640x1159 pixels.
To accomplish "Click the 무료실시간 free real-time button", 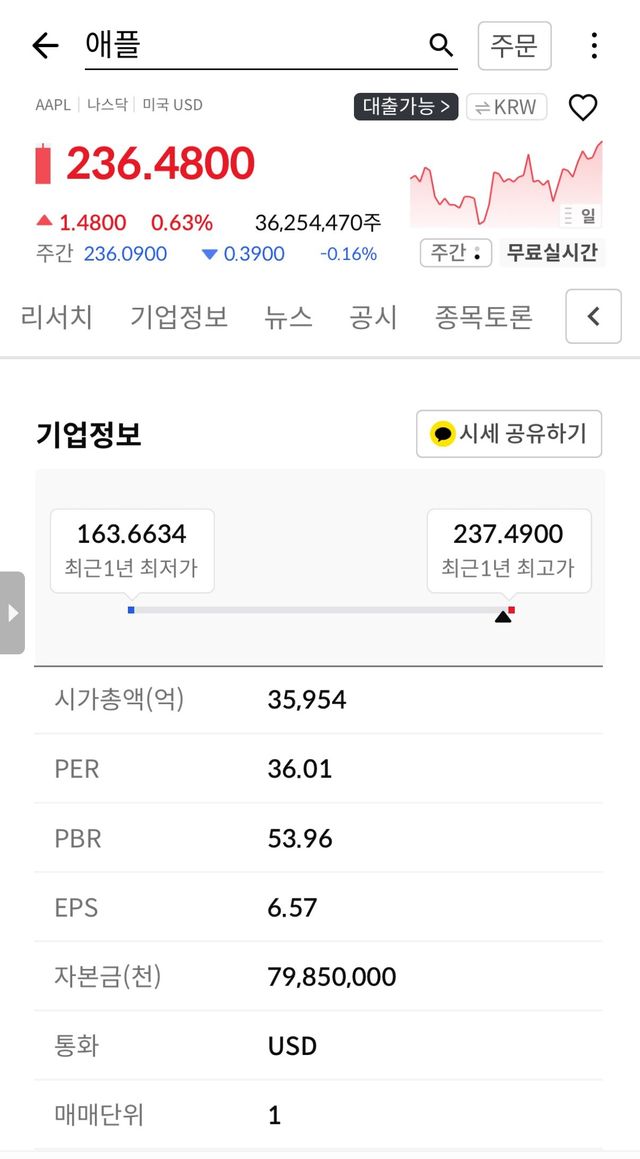I will [551, 253].
